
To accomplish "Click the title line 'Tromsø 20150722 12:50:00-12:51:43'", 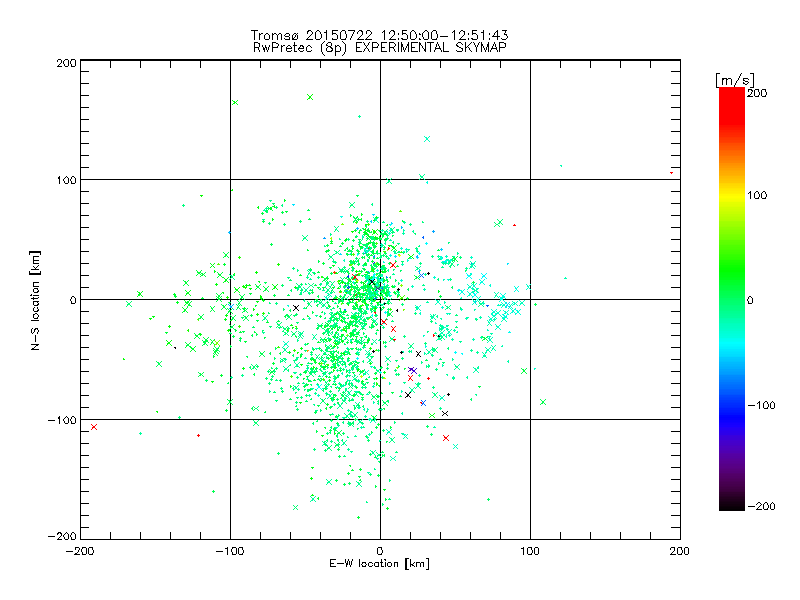I will click(379, 35).
